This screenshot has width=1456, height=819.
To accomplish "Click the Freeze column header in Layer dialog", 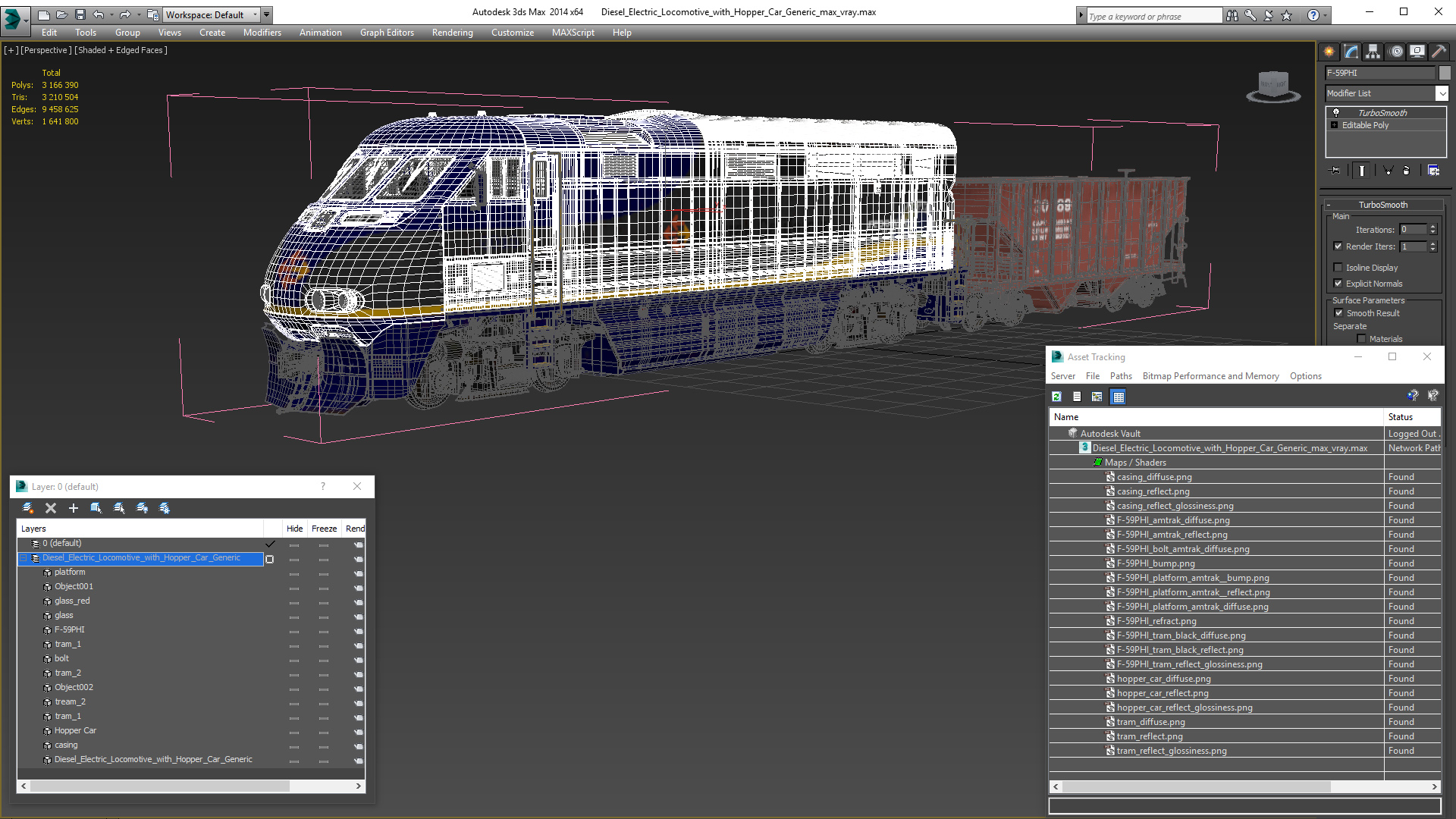I will [x=324, y=529].
